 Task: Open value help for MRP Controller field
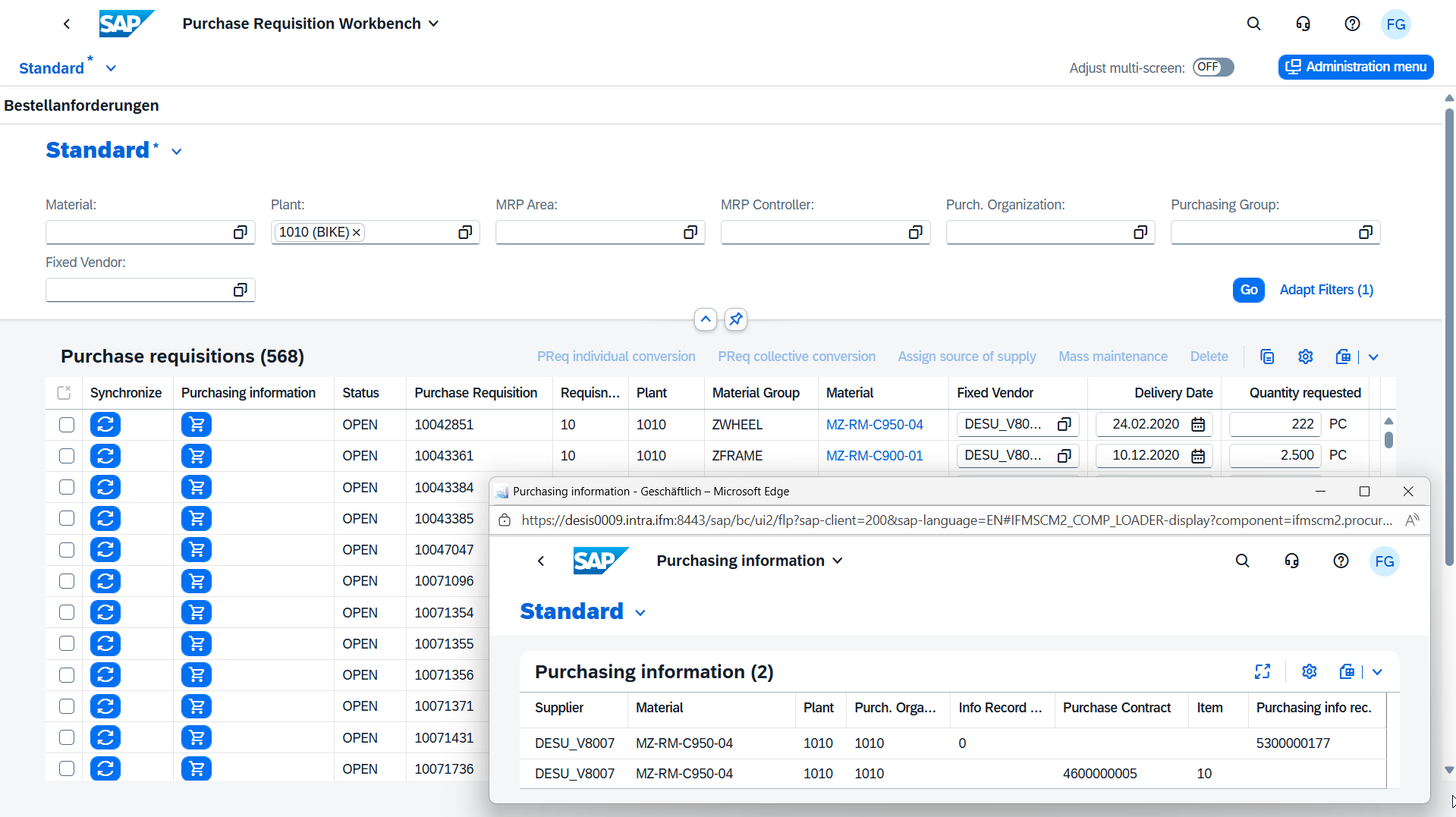click(915, 232)
